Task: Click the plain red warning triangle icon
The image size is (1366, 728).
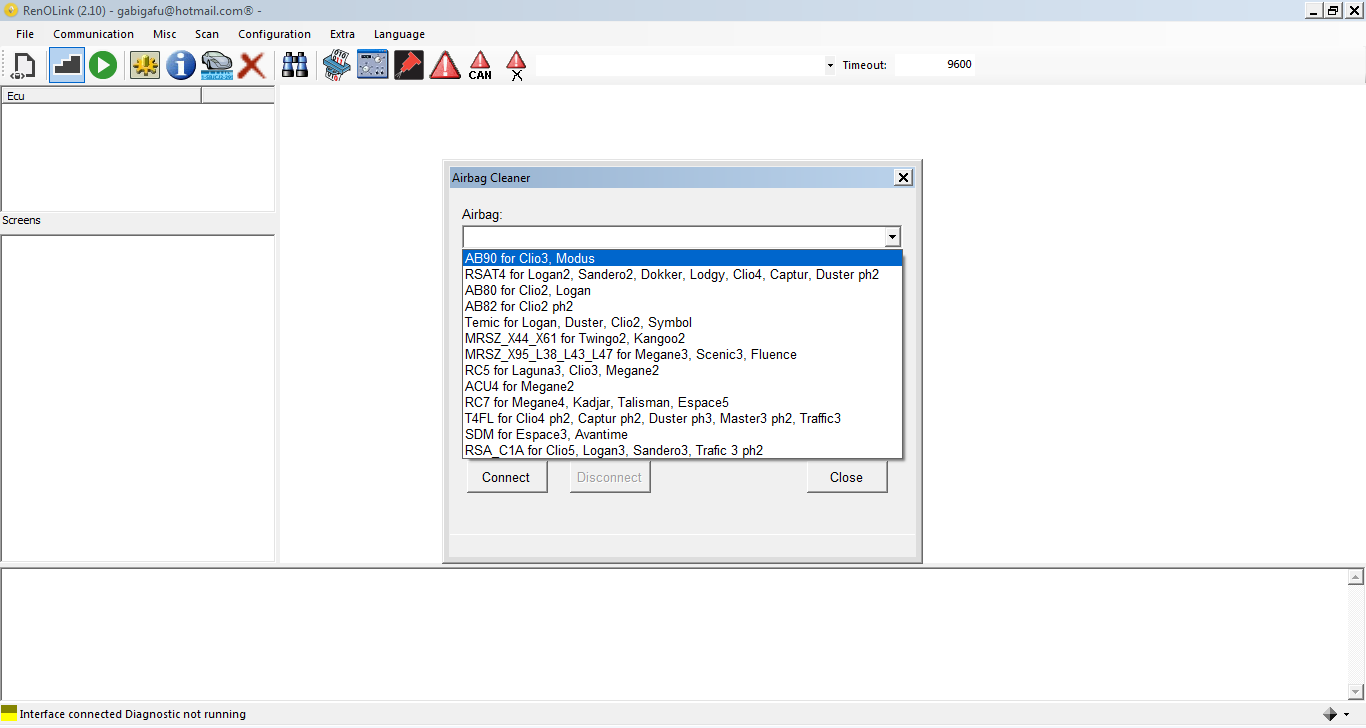Action: 445,66
